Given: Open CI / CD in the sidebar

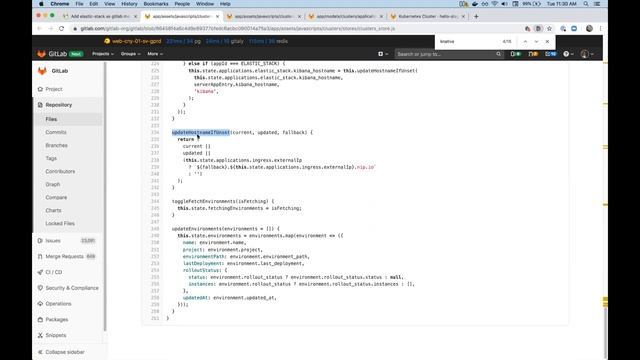Looking at the screenshot, I should tap(54, 272).
